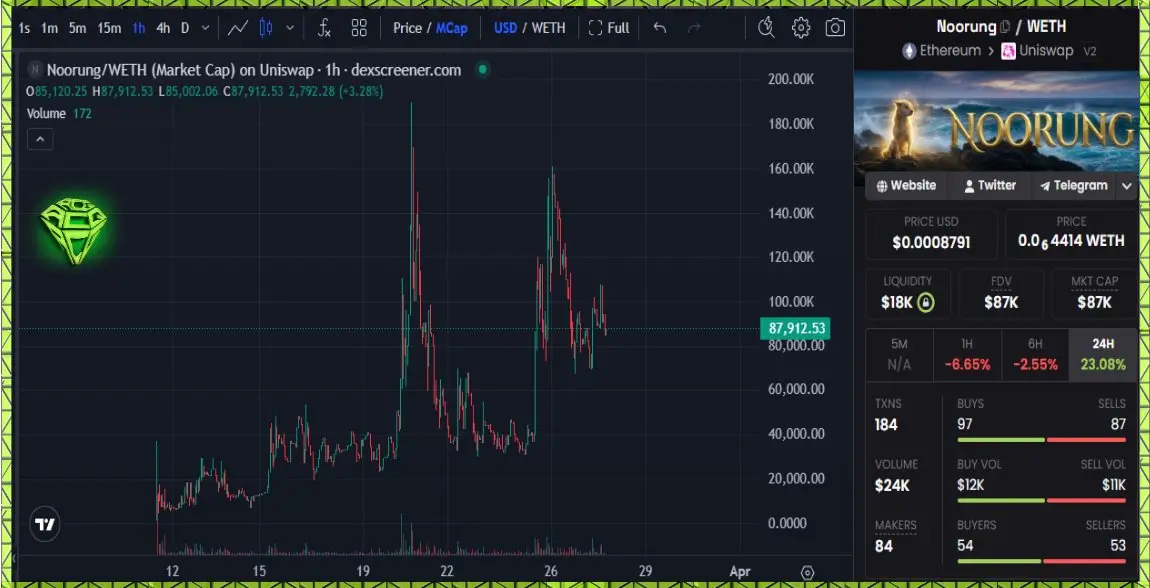
Task: Click the PRICE USD $0.0008791 box
Action: click(x=931, y=234)
